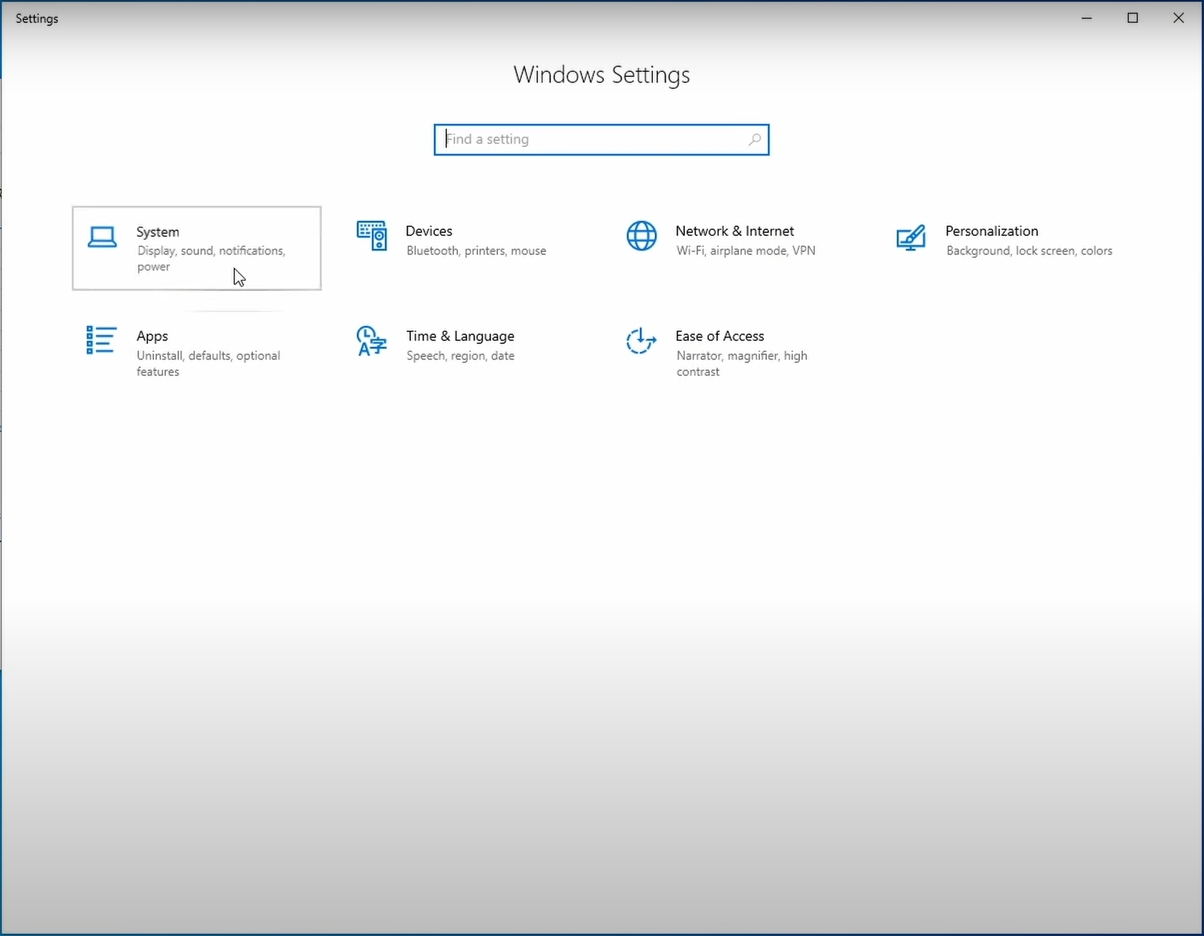Click 'Wi-Fi, airplane mode, VPN' description
Screen dimensions: 1204x936
(x=746, y=251)
